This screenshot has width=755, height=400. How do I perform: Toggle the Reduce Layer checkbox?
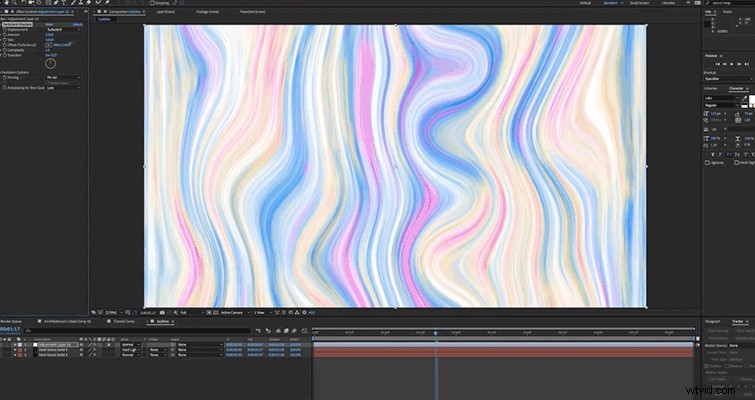coord(47,83)
